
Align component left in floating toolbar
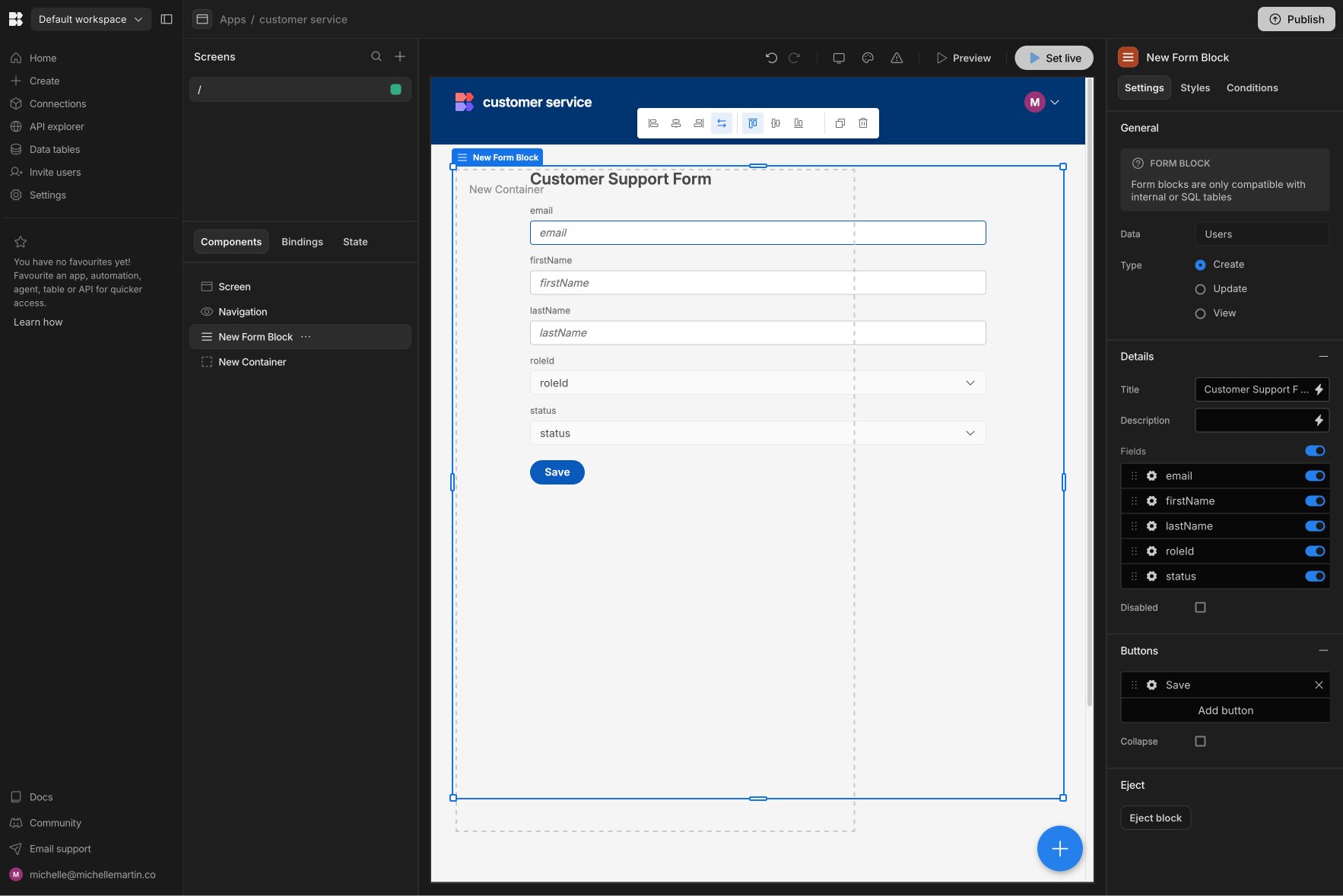tap(653, 123)
